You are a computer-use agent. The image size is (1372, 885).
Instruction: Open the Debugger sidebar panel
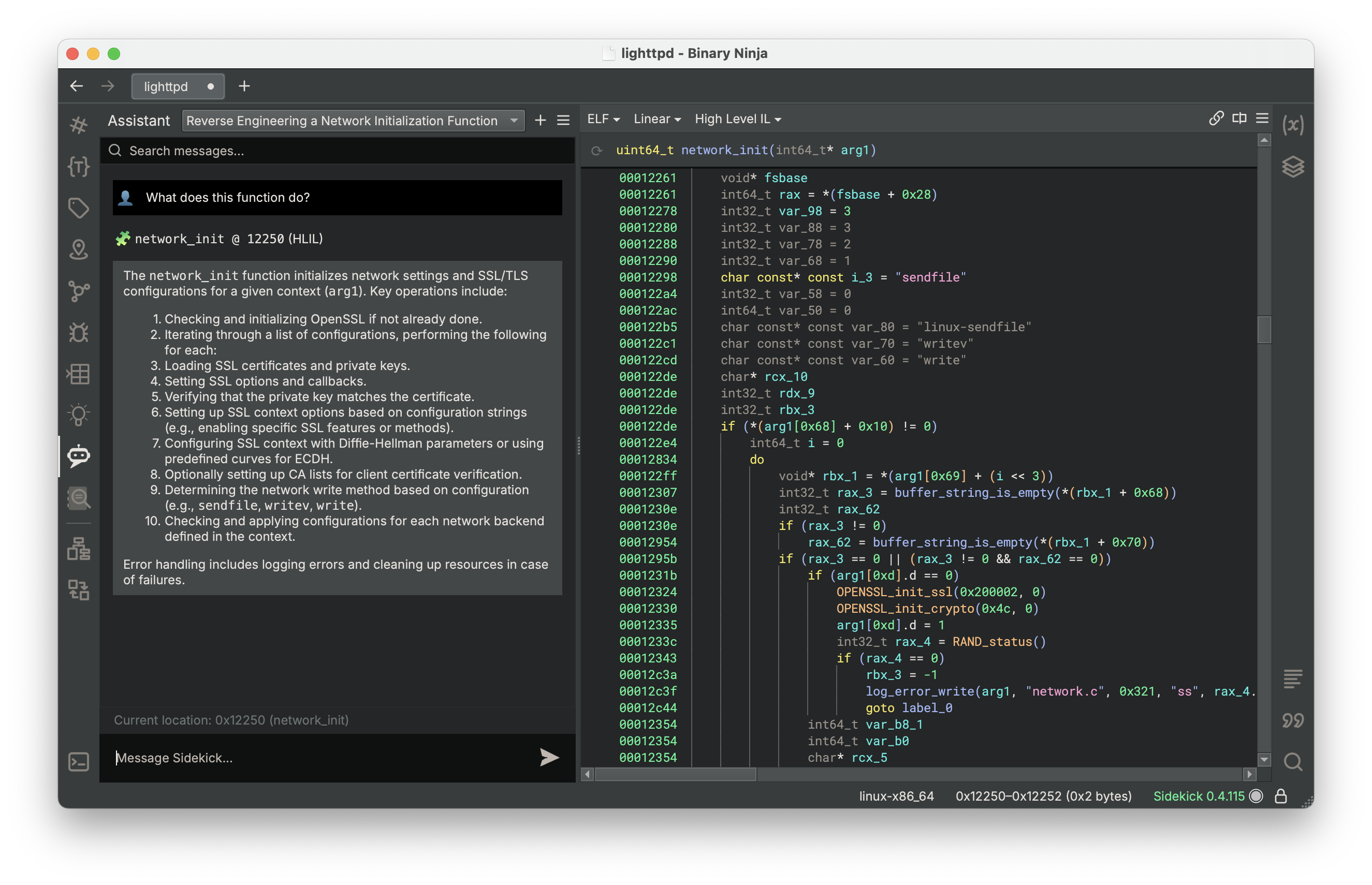click(79, 333)
